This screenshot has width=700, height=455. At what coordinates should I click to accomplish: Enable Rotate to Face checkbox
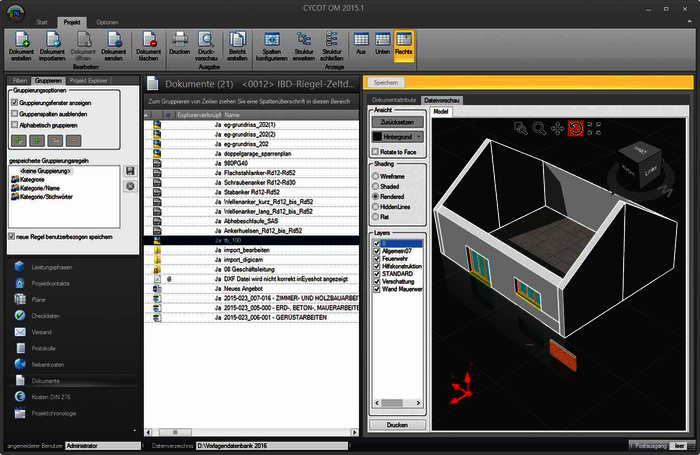pos(375,152)
